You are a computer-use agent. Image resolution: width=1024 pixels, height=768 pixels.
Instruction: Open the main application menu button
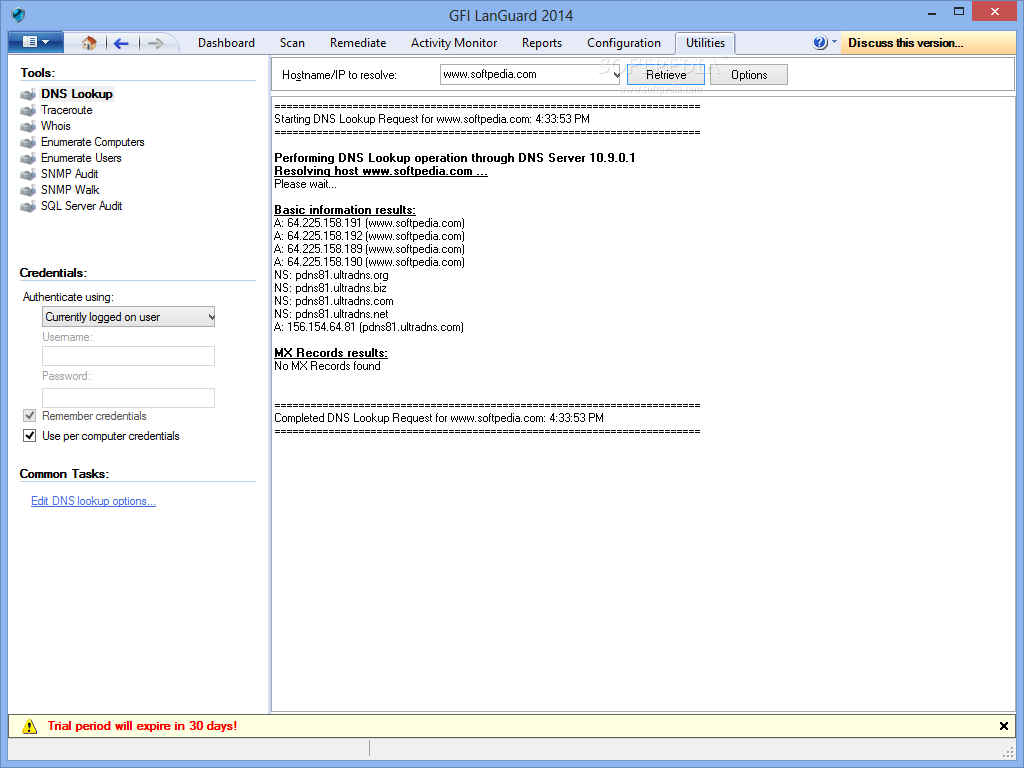point(36,42)
